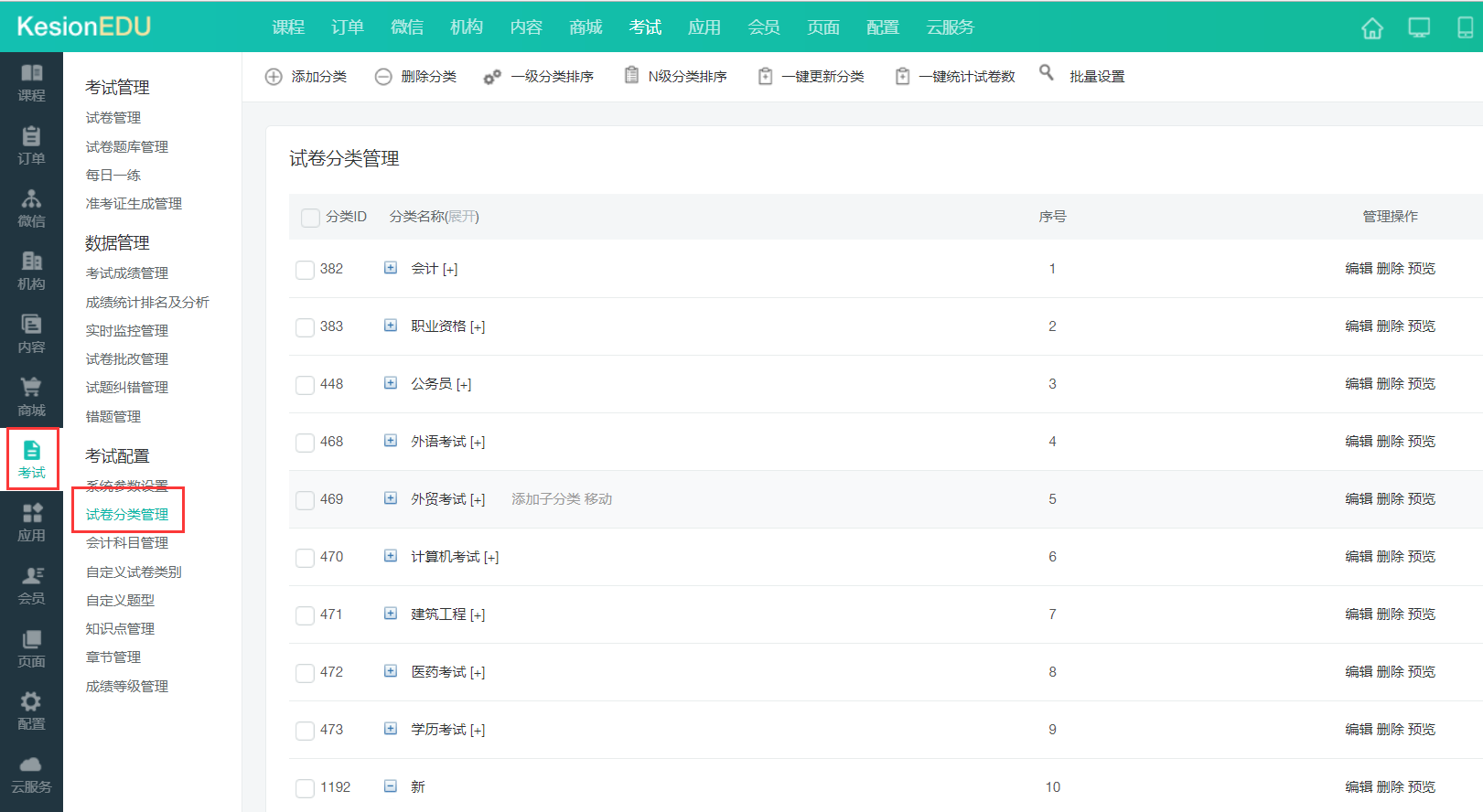This screenshot has width=1483, height=812.
Task: Select the checkbox for row 469
Action: [305, 500]
